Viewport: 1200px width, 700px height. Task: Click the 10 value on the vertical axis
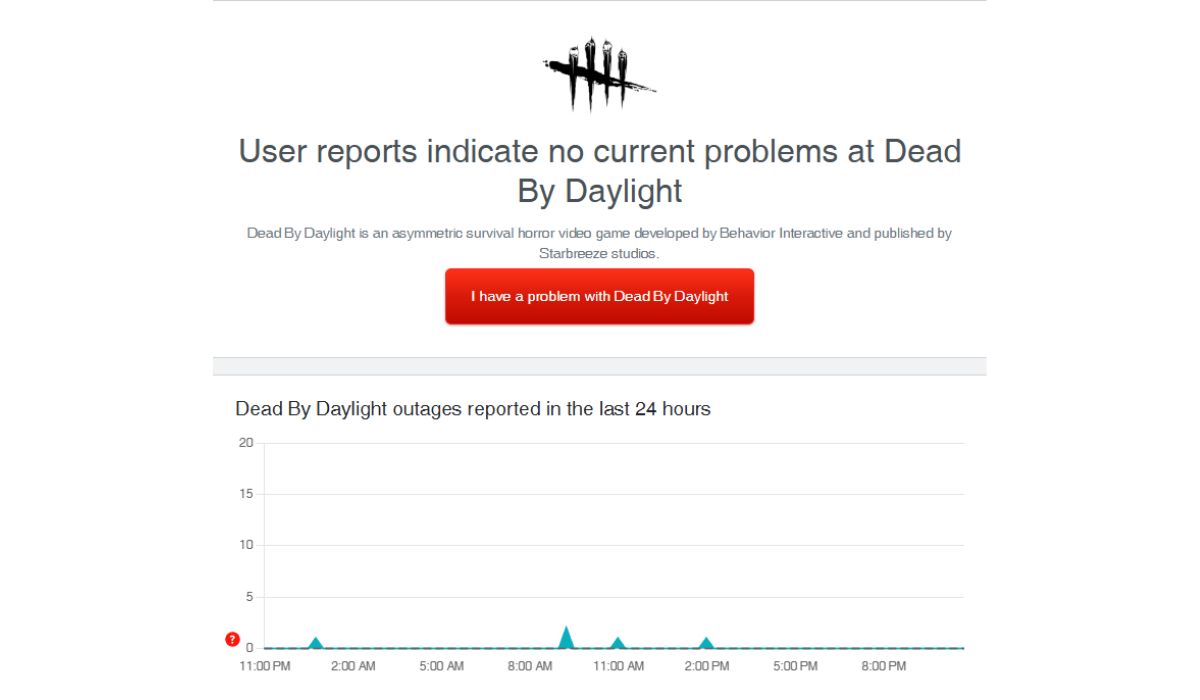246,545
